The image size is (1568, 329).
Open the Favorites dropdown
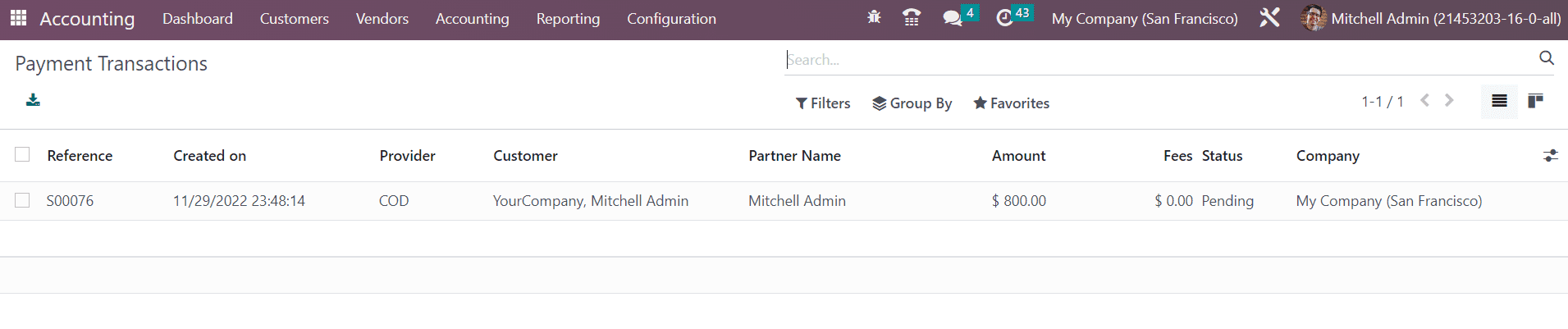pyautogui.click(x=1011, y=103)
